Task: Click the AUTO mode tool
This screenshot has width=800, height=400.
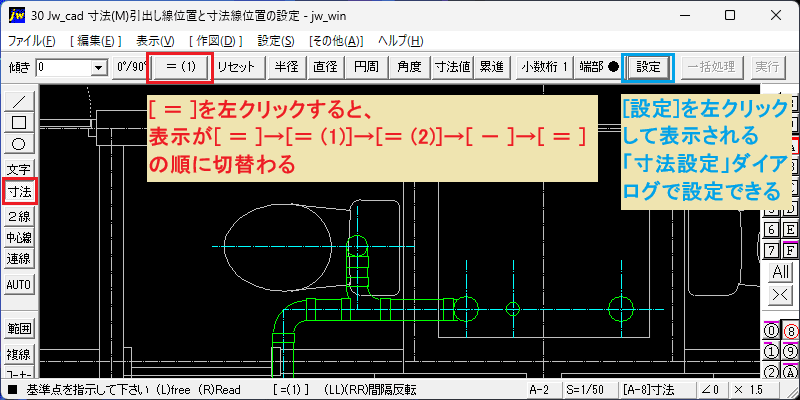Action: point(19,284)
